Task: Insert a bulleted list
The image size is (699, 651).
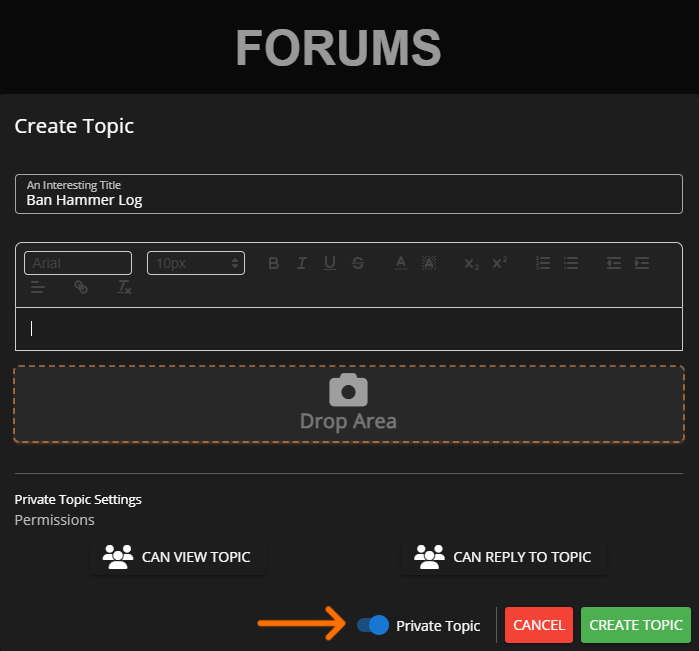Action: coord(571,263)
